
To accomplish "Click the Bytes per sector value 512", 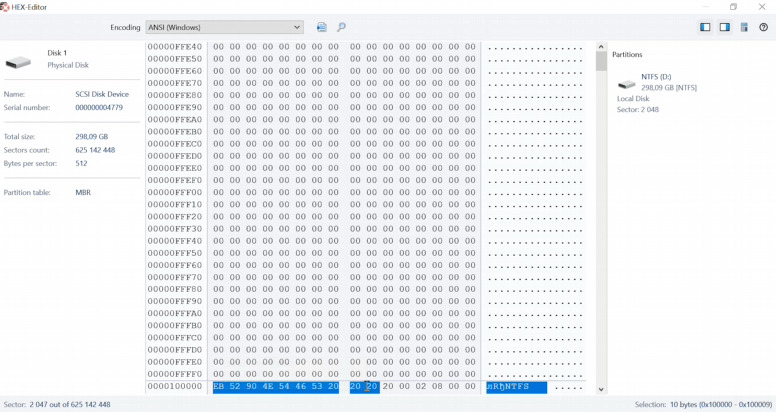I will [81, 163].
